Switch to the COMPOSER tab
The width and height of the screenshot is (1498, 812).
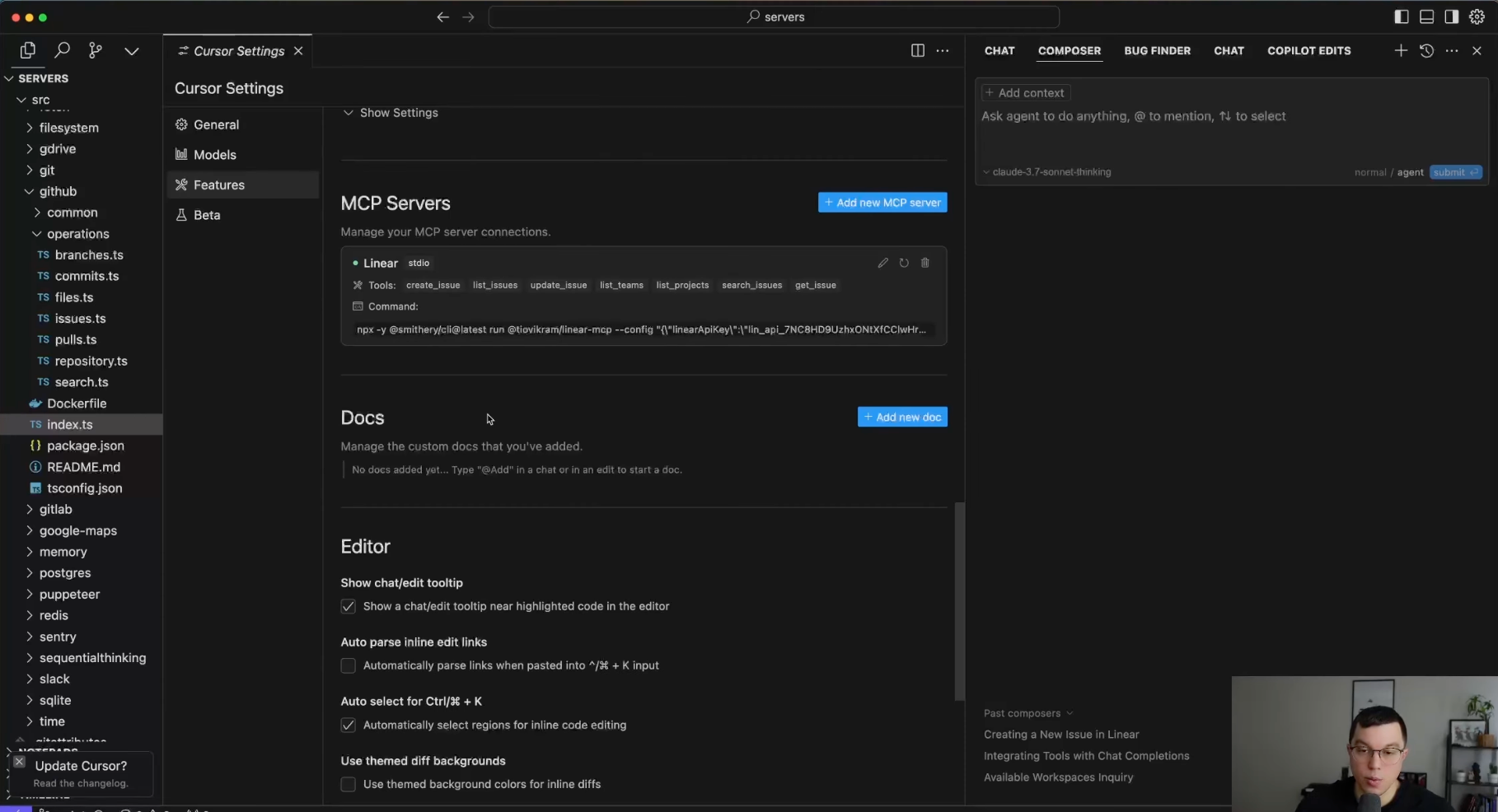[1069, 50]
